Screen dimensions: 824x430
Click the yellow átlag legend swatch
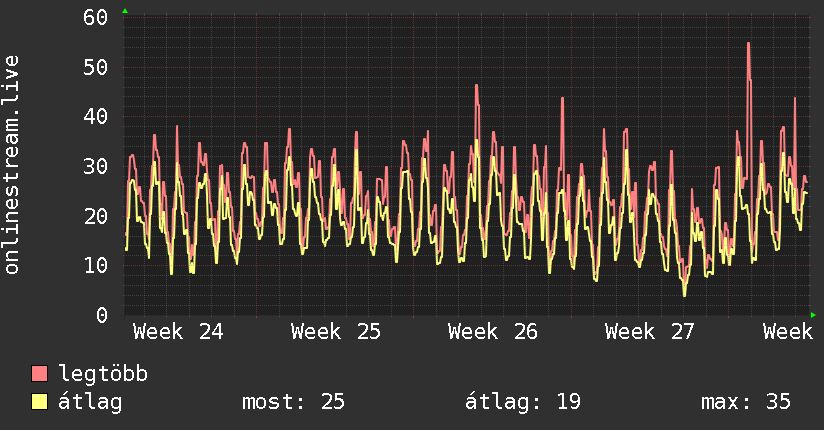pos(39,402)
